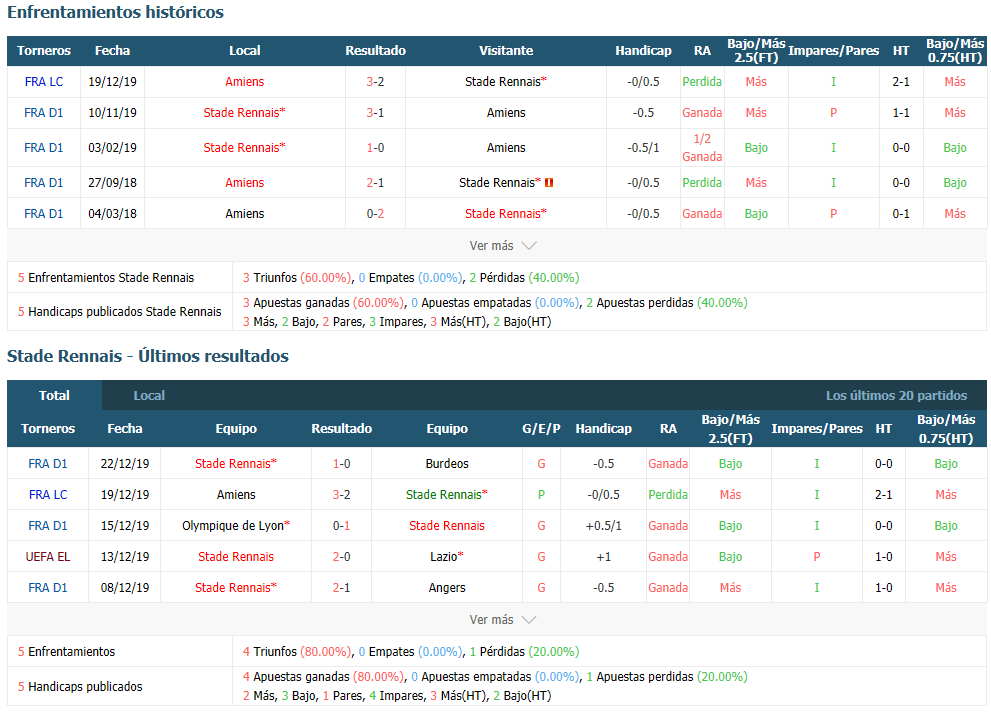The height and width of the screenshot is (712, 991).
Task: Open FRA LC link in the Últimos resultados table
Action: [47, 495]
